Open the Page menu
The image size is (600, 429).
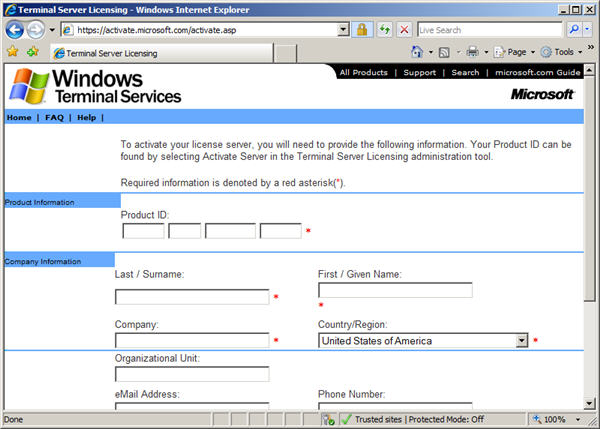coord(514,52)
